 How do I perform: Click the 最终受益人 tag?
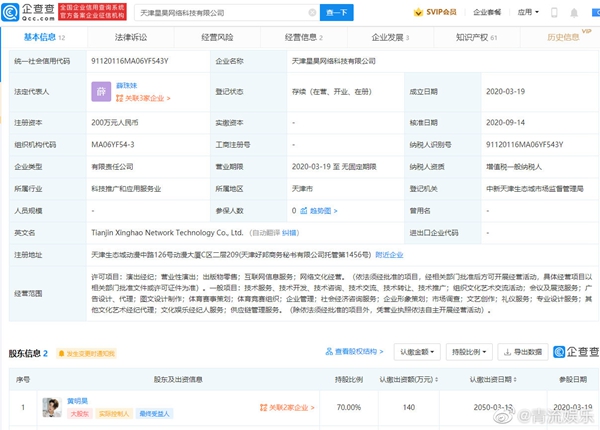pyautogui.click(x=154, y=414)
